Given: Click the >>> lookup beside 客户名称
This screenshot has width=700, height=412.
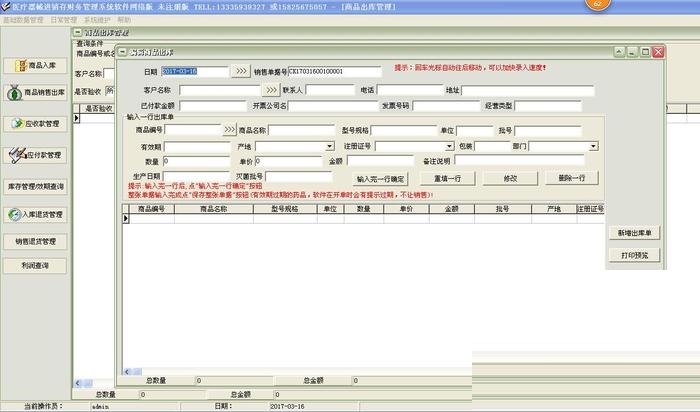Looking at the screenshot, I should pyautogui.click(x=271, y=90).
